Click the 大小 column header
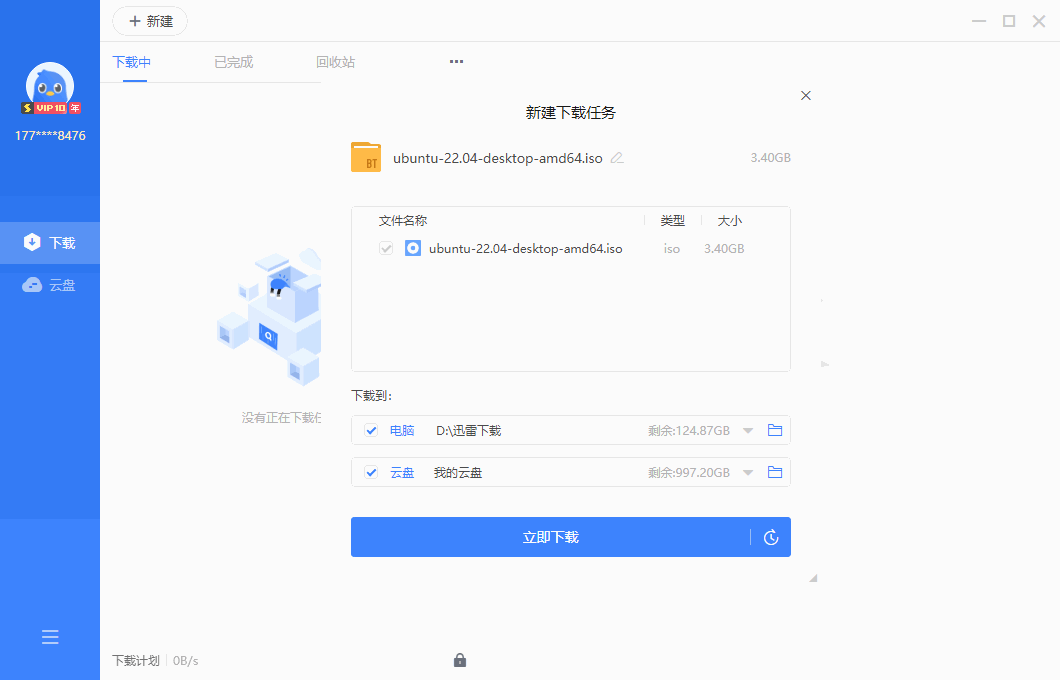 coord(729,220)
